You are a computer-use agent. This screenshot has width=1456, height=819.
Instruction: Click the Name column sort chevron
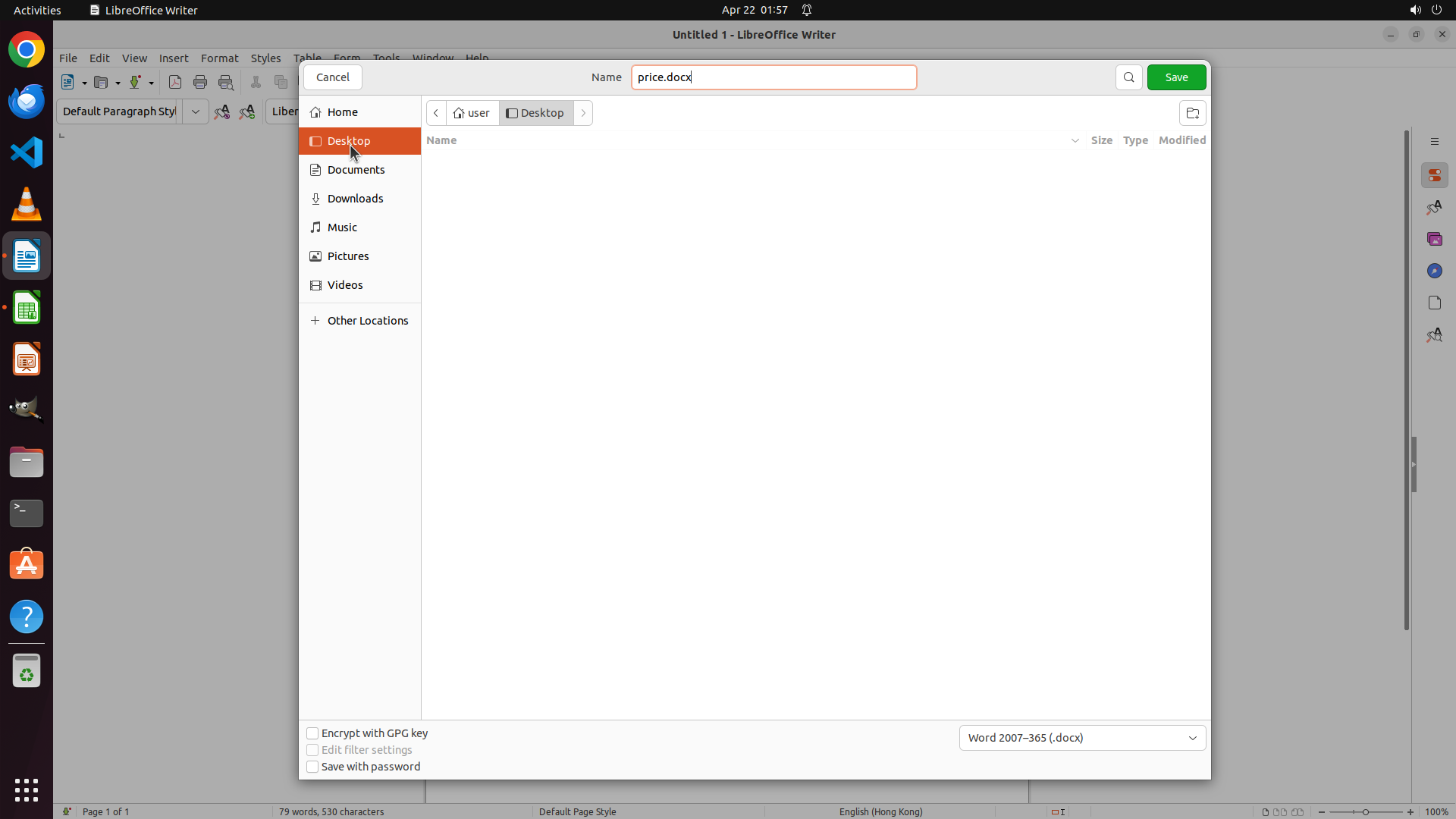tap(1075, 140)
